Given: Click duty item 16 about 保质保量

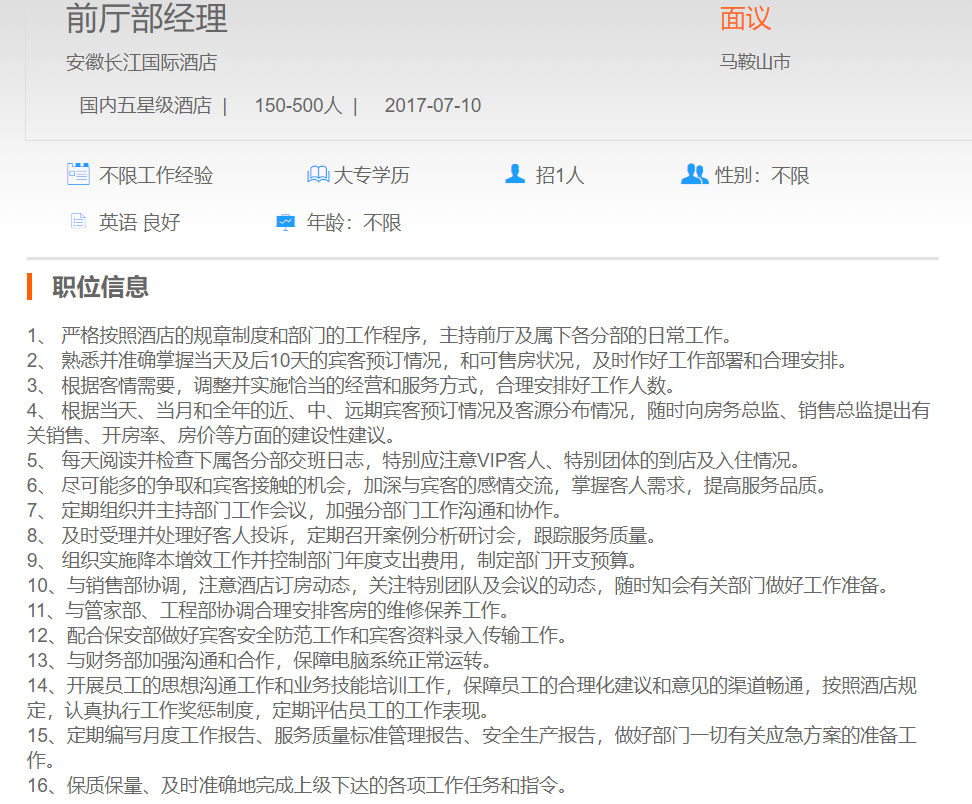Looking at the screenshot, I should click(x=310, y=785).
